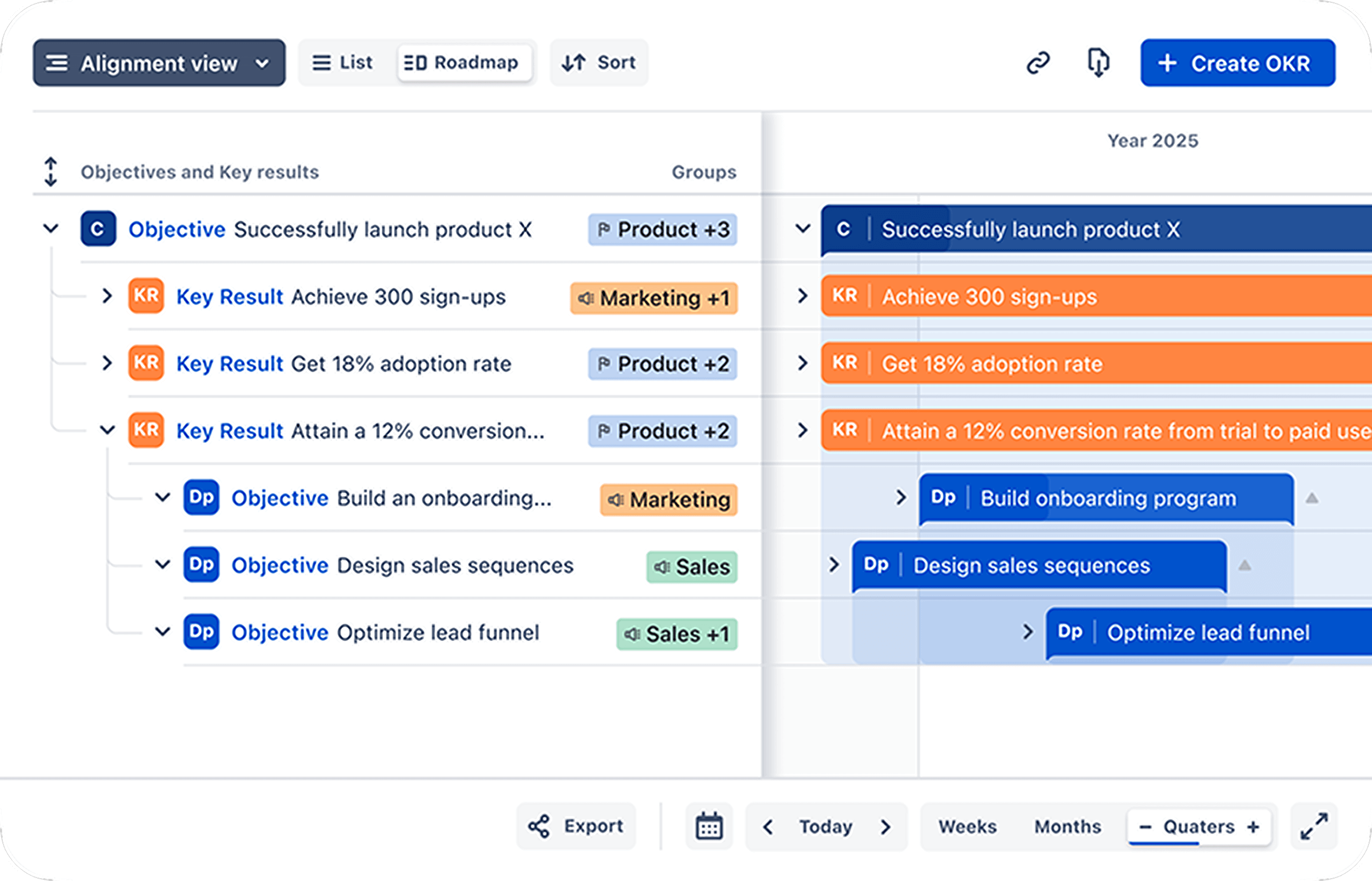Expand Get 18% adoption rate key result in the list
Screen dimensions: 1372x881
[x=107, y=363]
